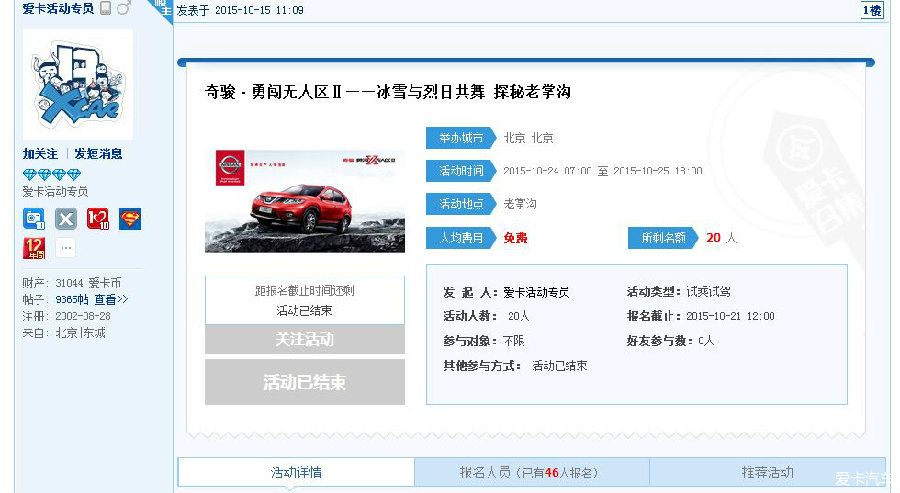Select the 其他参与方式 活动已结束 text
Screen dimensions: 900x493
tap(515, 366)
